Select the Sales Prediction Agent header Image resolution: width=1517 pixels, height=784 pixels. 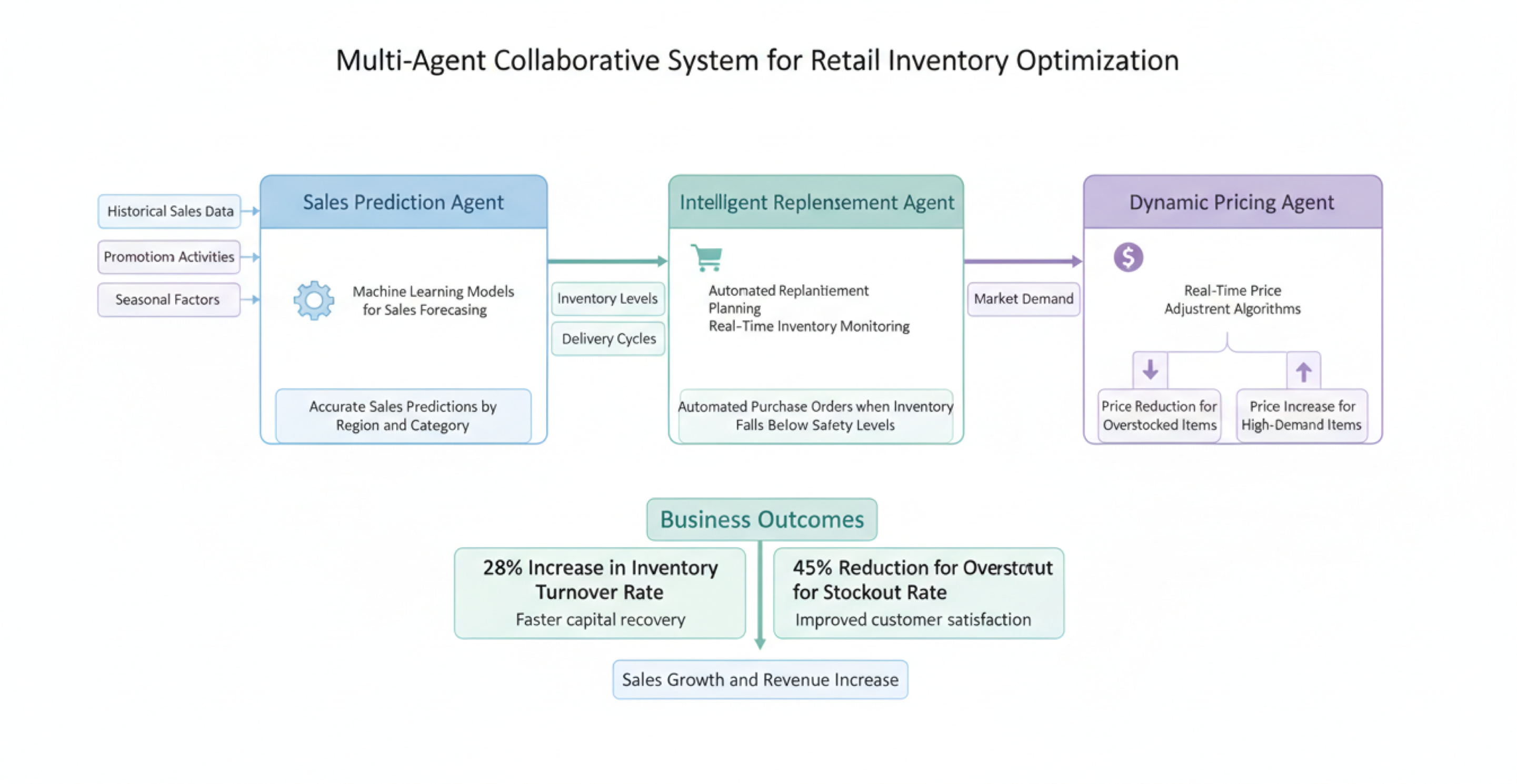point(403,202)
